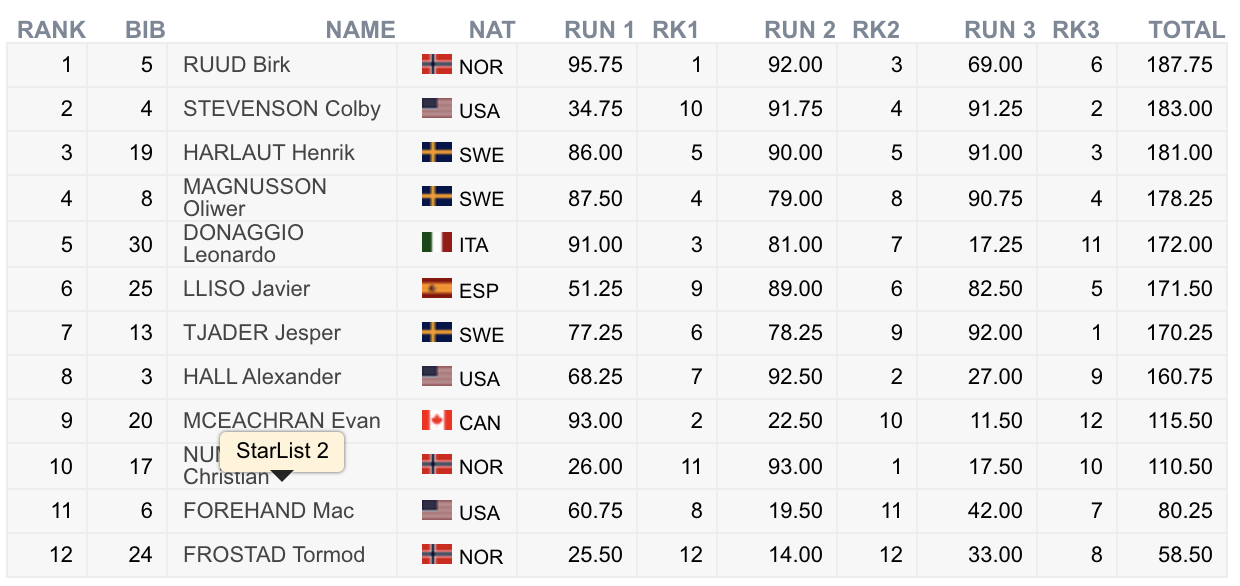Click the Norway flag in FROSTAD Tormod's row
The width and height of the screenshot is (1240, 586).
437,554
